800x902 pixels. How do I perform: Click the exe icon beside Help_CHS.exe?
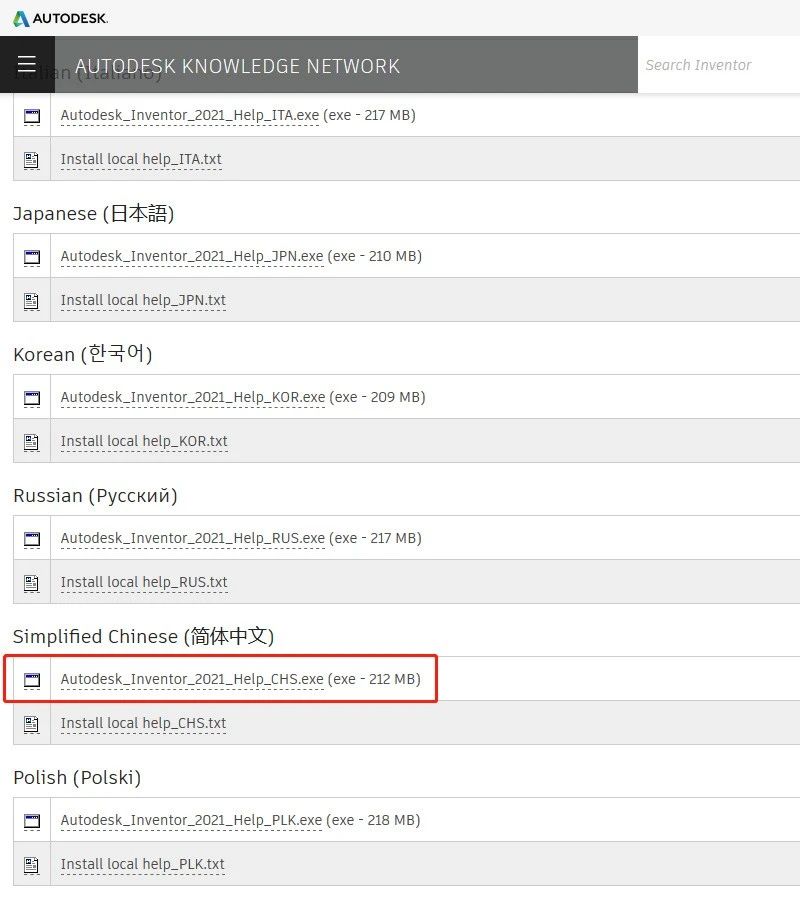click(32, 680)
